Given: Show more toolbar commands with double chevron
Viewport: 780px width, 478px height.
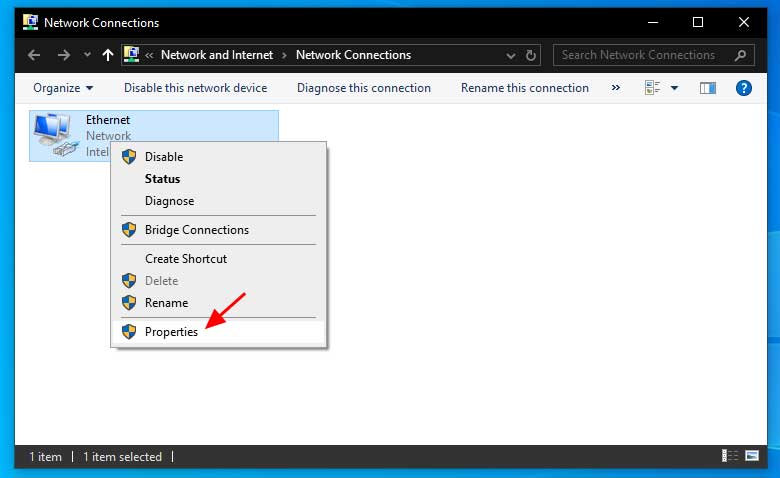Looking at the screenshot, I should click(x=616, y=88).
